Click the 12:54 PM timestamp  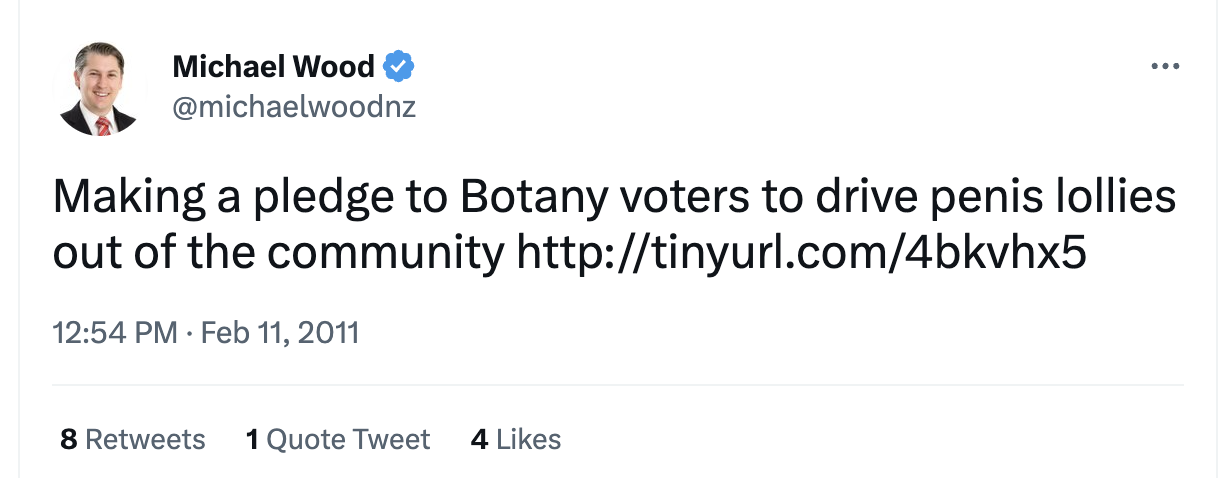114,331
